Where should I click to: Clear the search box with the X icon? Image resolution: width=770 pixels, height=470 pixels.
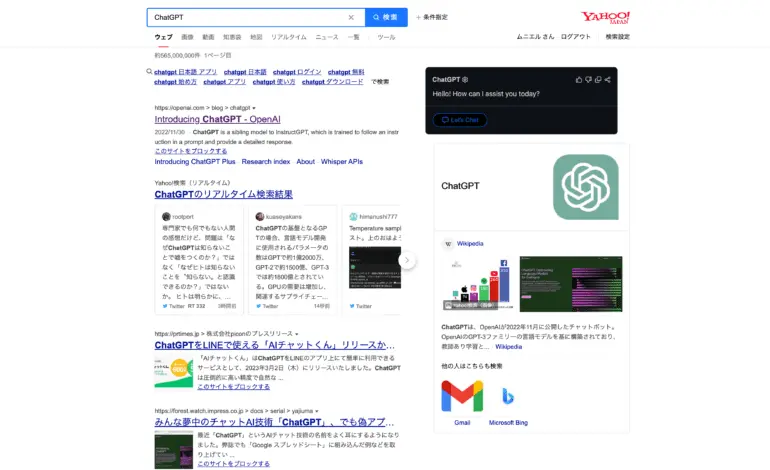click(x=351, y=17)
